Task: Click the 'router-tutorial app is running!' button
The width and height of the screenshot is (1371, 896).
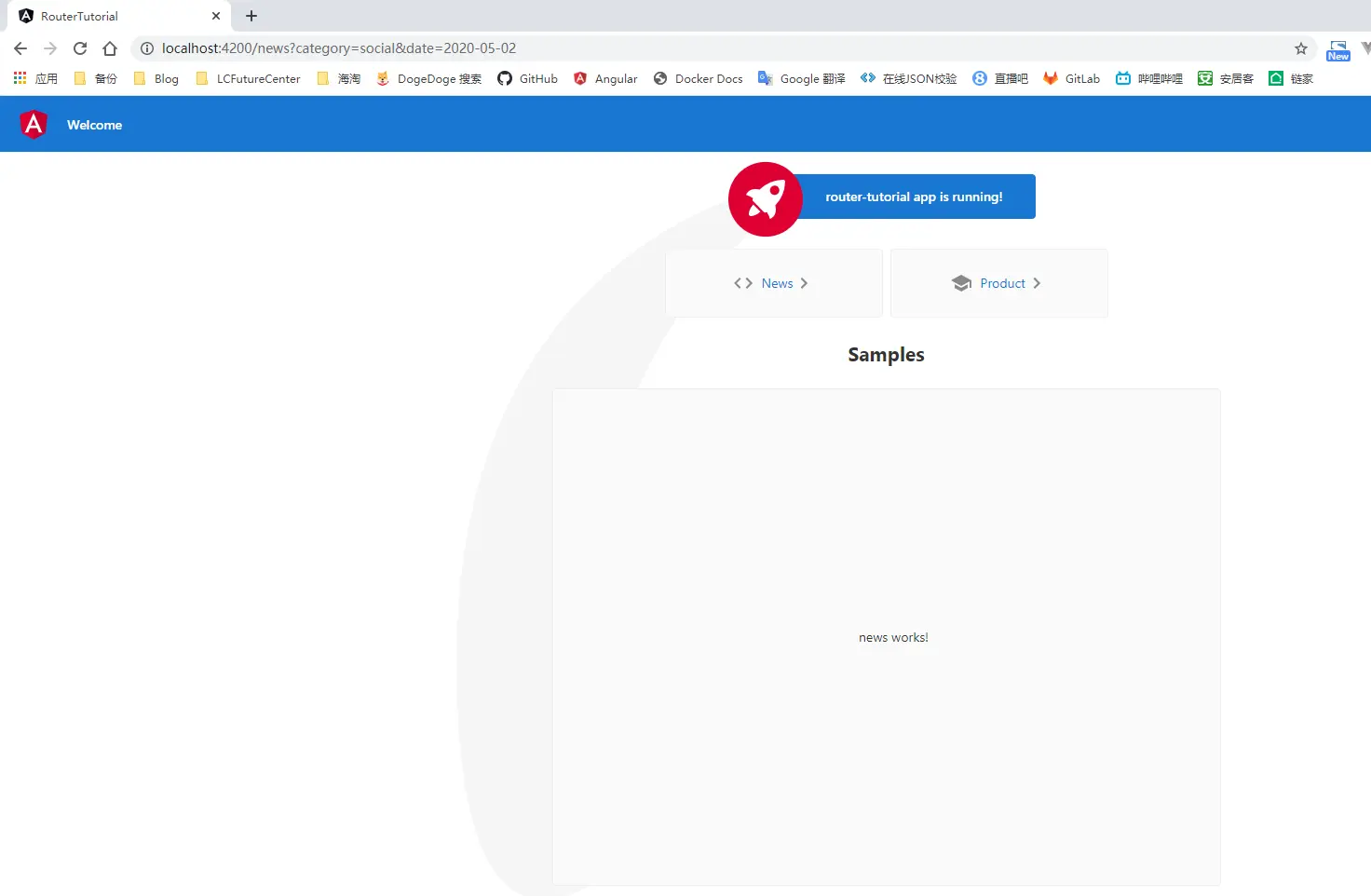Action: [x=914, y=197]
